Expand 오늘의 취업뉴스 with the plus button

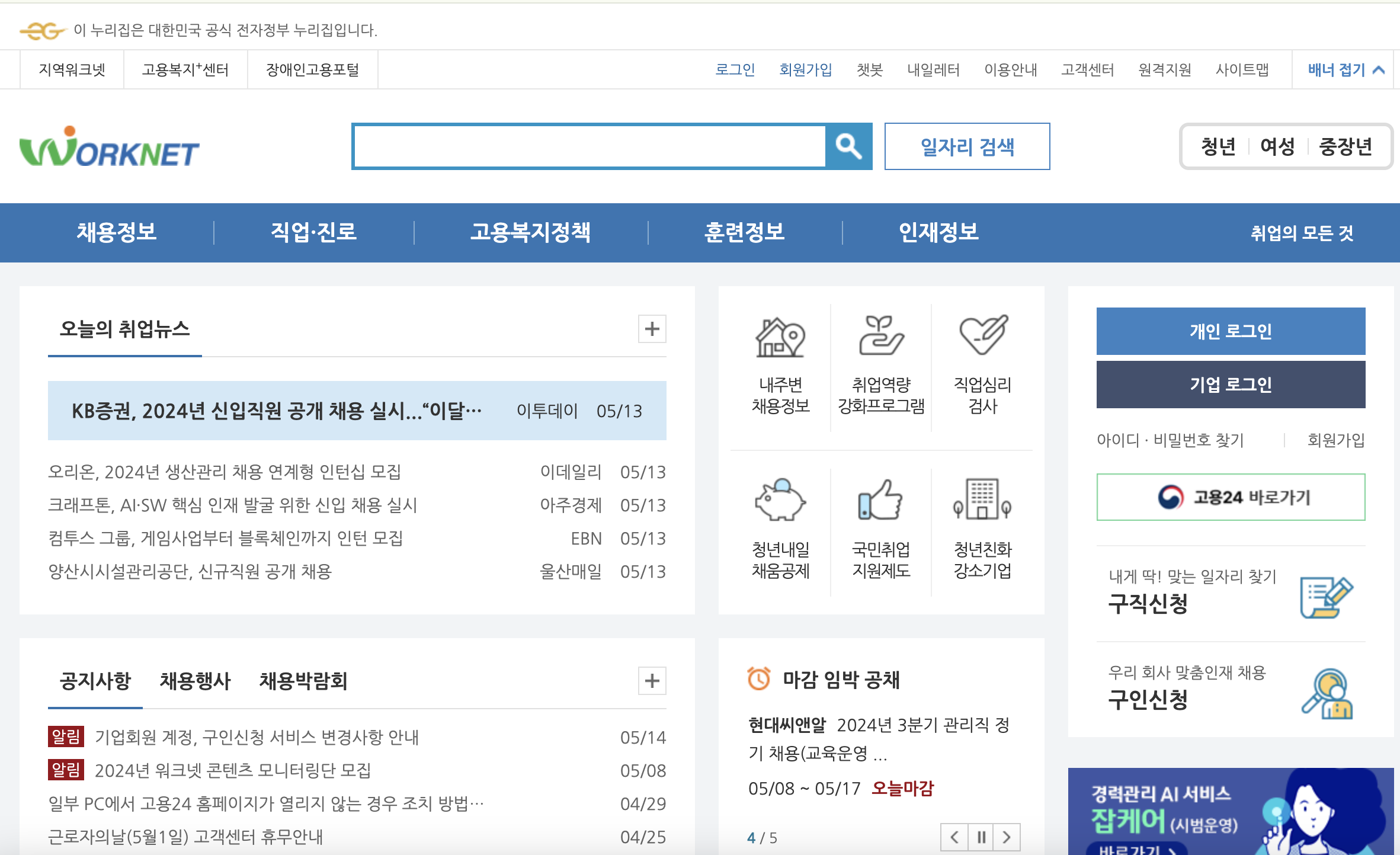tap(652, 329)
